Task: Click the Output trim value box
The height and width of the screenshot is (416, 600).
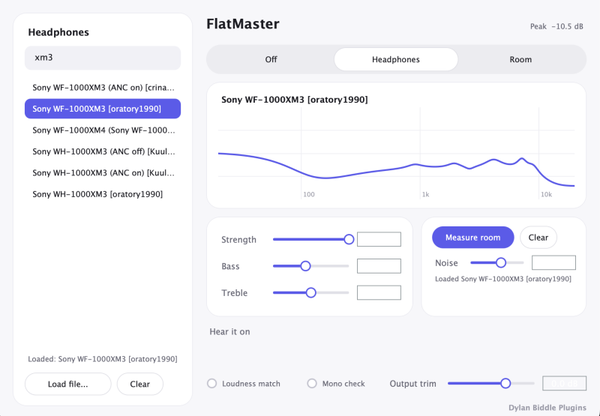Action: click(564, 383)
